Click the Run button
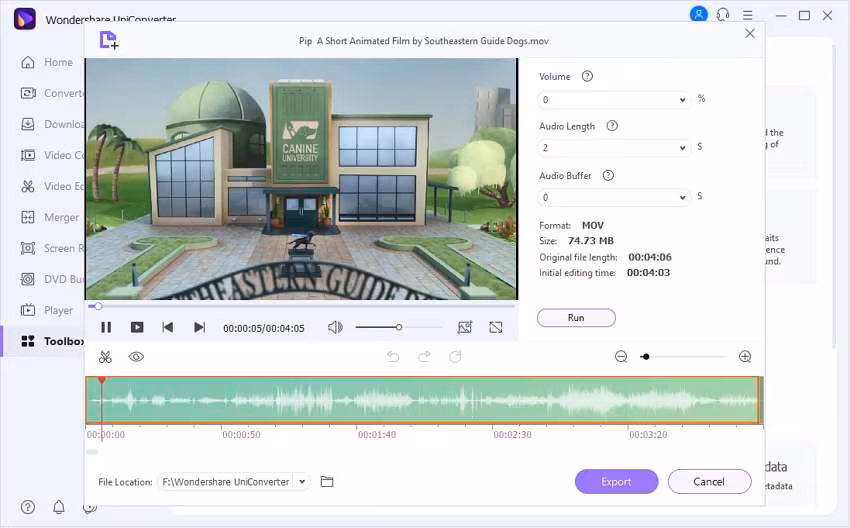This screenshot has height=528, width=850. coord(576,318)
